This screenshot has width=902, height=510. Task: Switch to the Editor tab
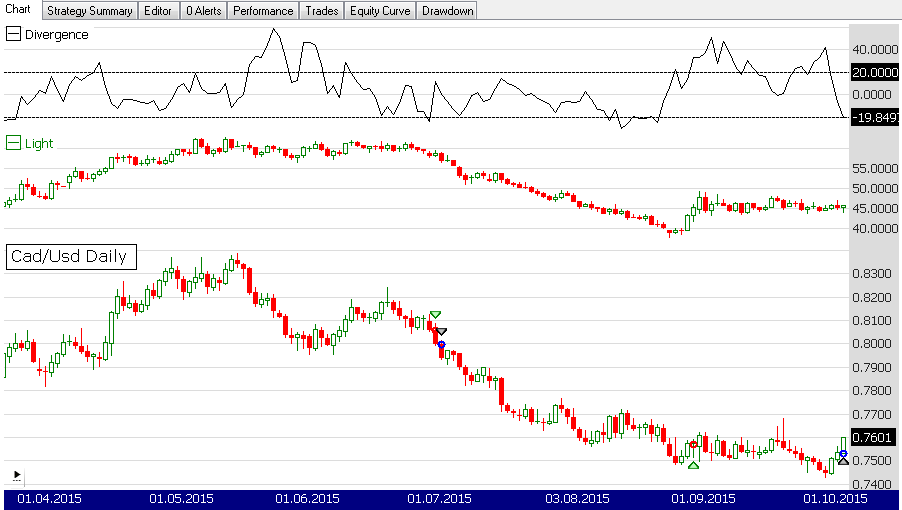click(x=157, y=11)
